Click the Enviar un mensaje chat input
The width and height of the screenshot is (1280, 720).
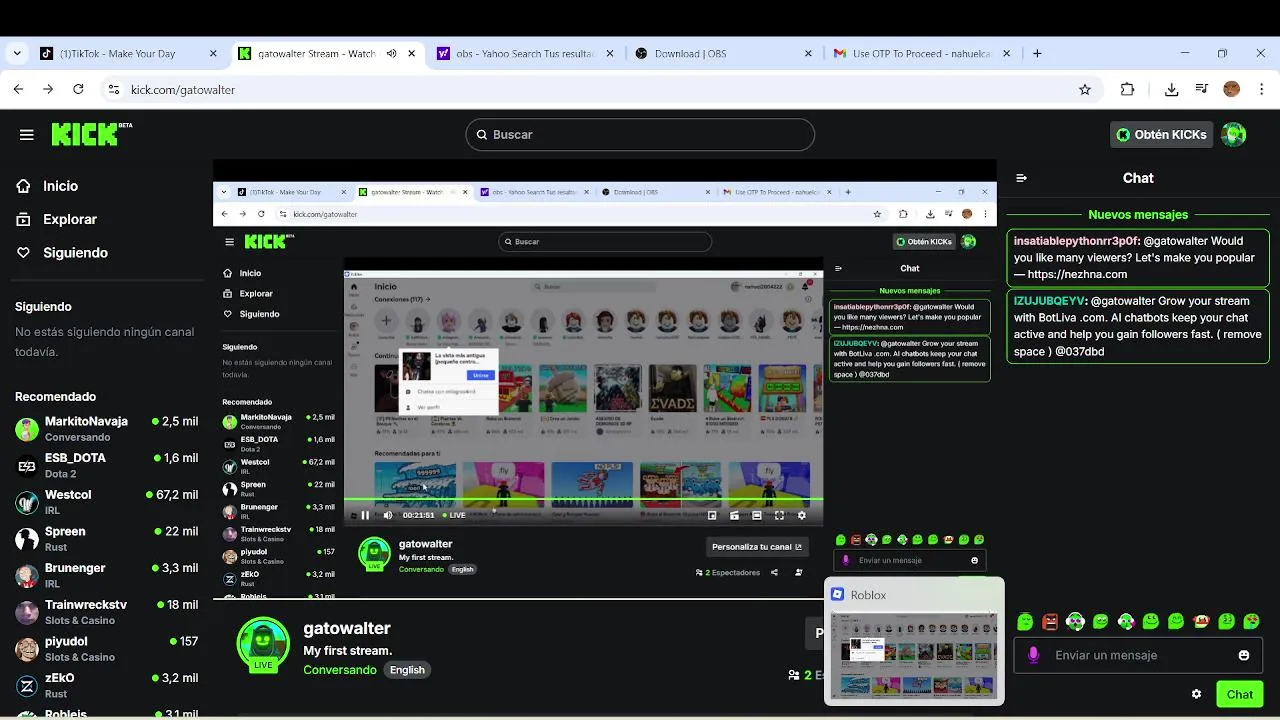[1138, 655]
